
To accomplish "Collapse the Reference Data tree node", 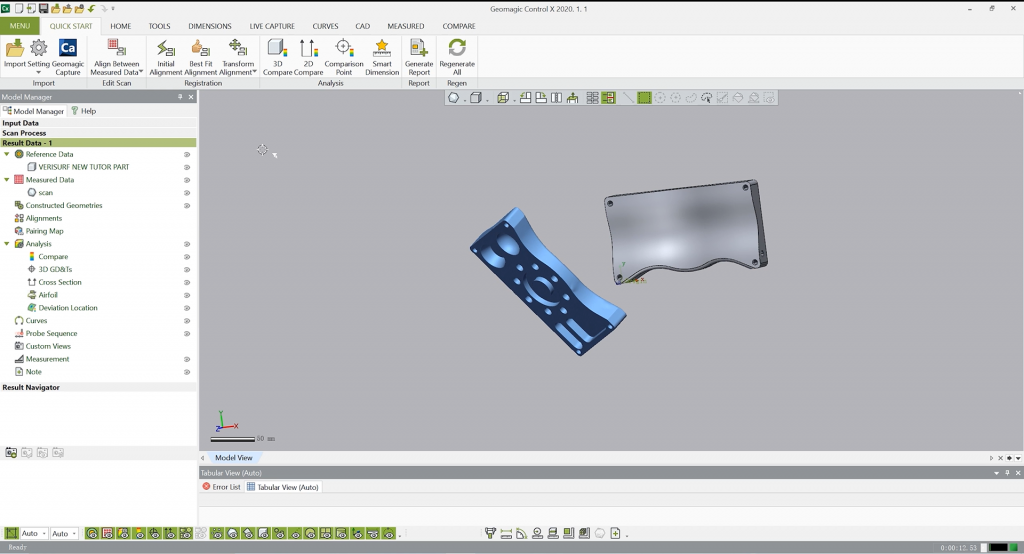I will point(7,154).
